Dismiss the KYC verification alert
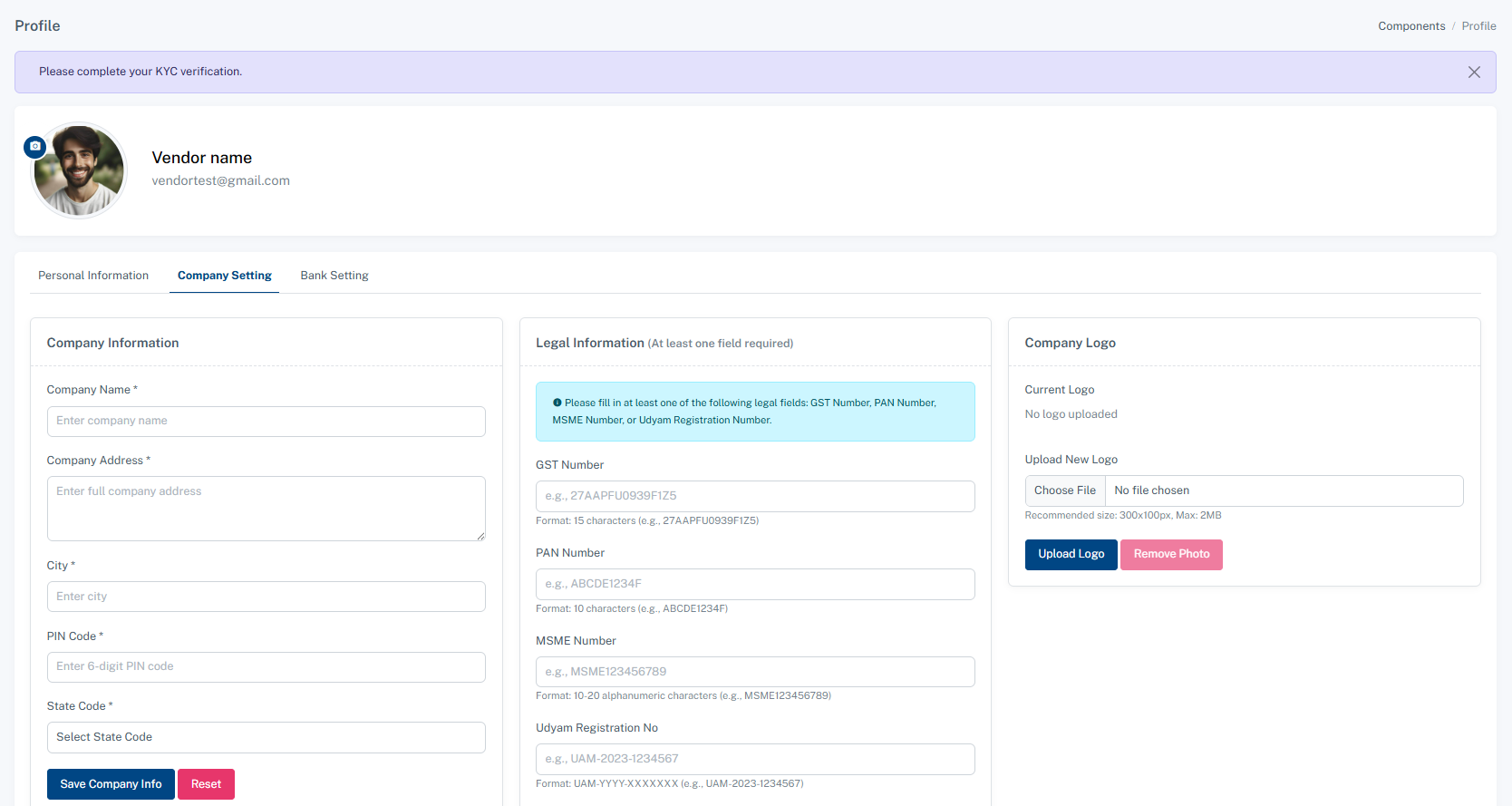 point(1474,73)
